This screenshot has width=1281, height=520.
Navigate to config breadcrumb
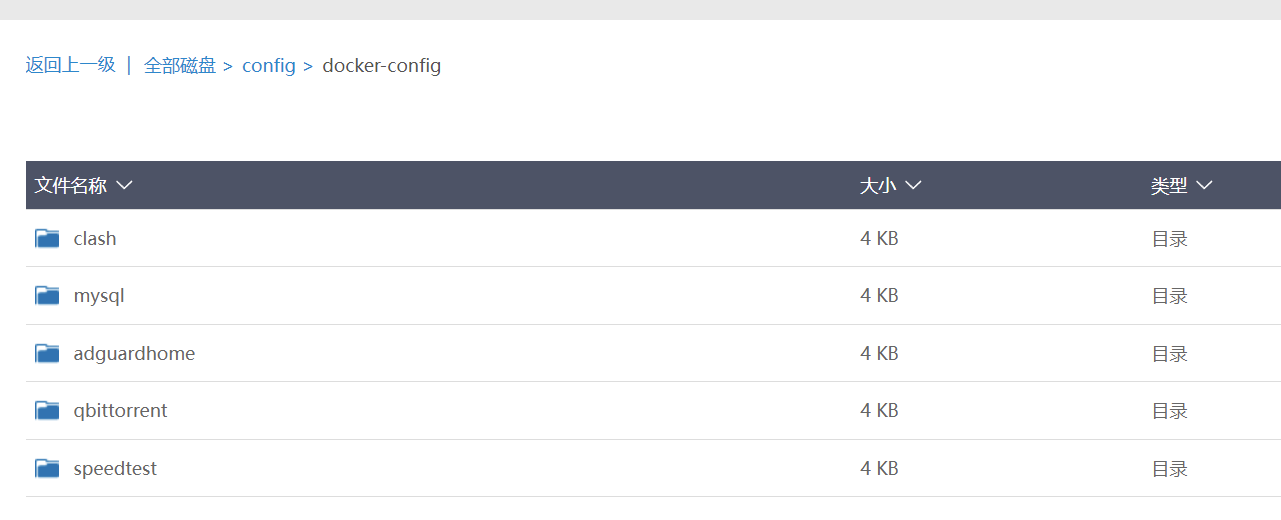(x=269, y=66)
